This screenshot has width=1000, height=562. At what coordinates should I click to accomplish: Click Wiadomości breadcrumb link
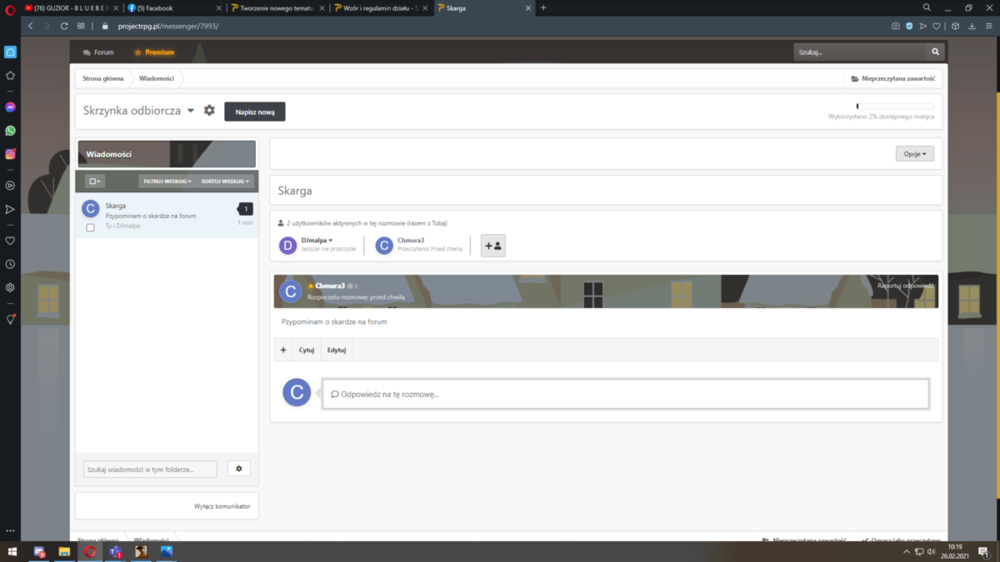[x=156, y=78]
